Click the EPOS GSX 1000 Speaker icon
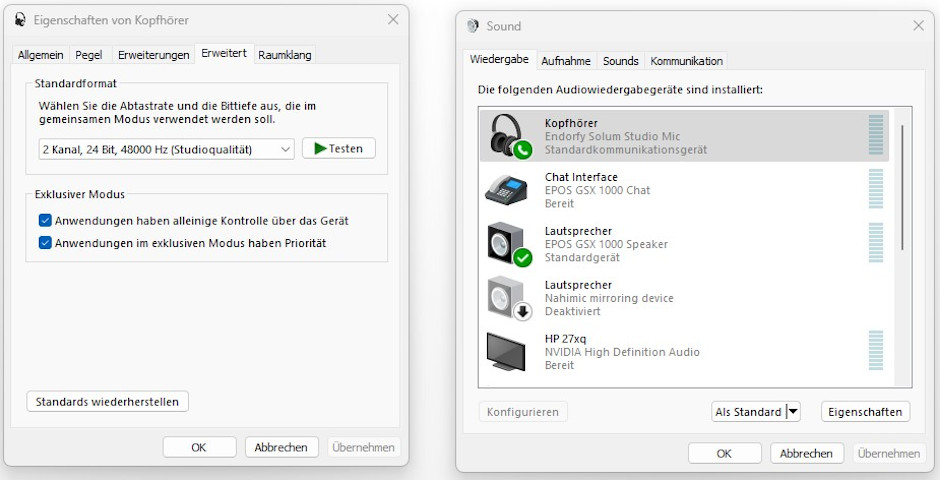 (509, 243)
